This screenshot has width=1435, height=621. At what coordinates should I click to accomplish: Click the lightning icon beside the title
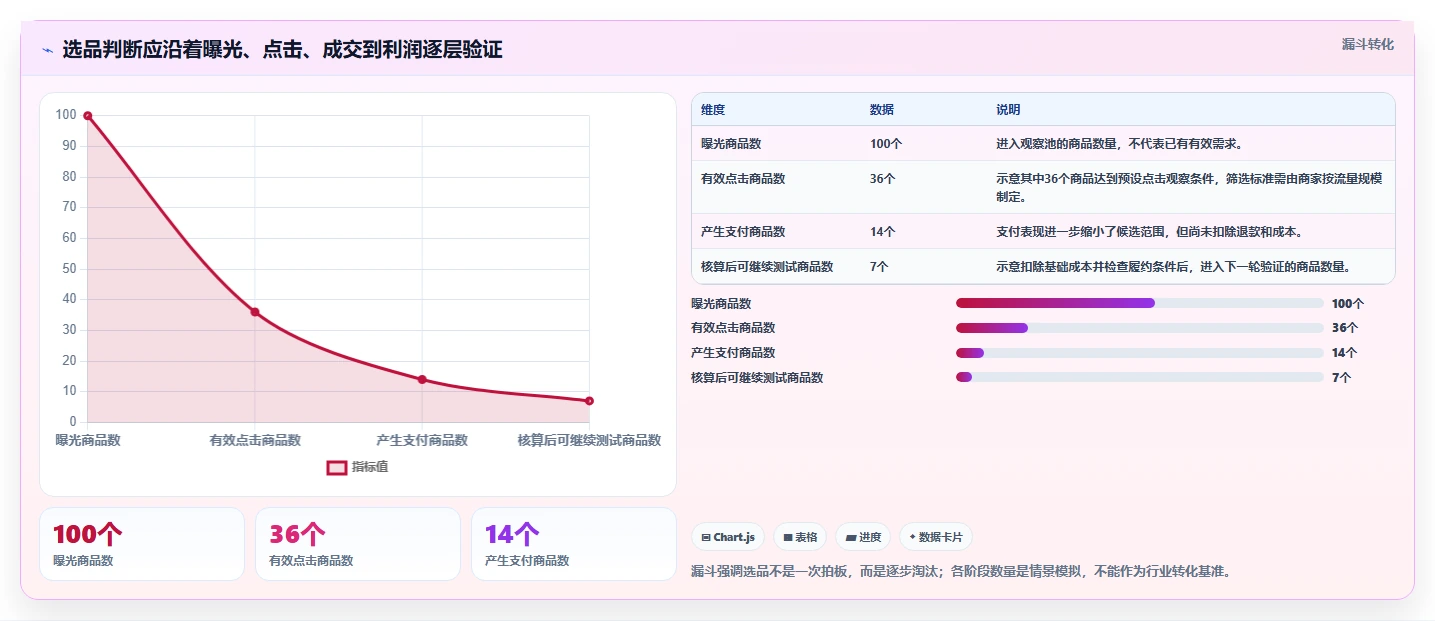pos(47,50)
